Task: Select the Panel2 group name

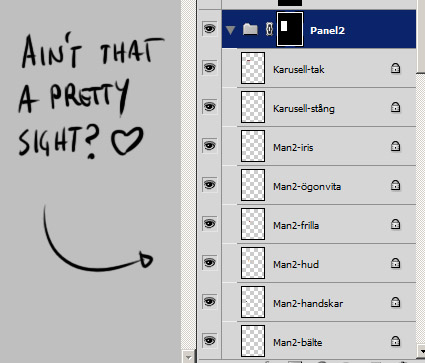Action: click(x=327, y=31)
